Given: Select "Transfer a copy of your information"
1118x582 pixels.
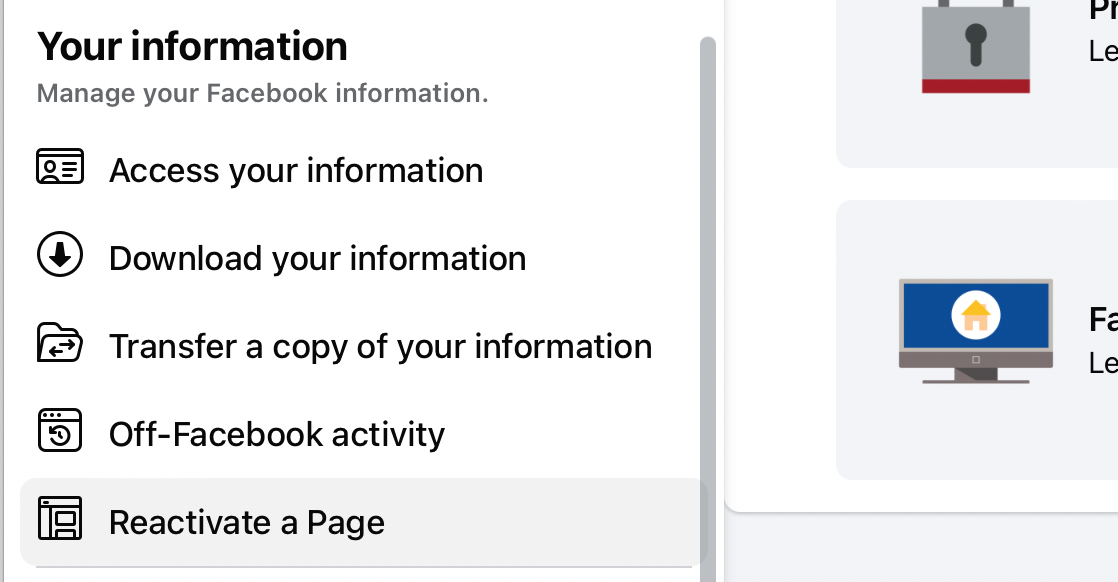Looking at the screenshot, I should pos(381,345).
